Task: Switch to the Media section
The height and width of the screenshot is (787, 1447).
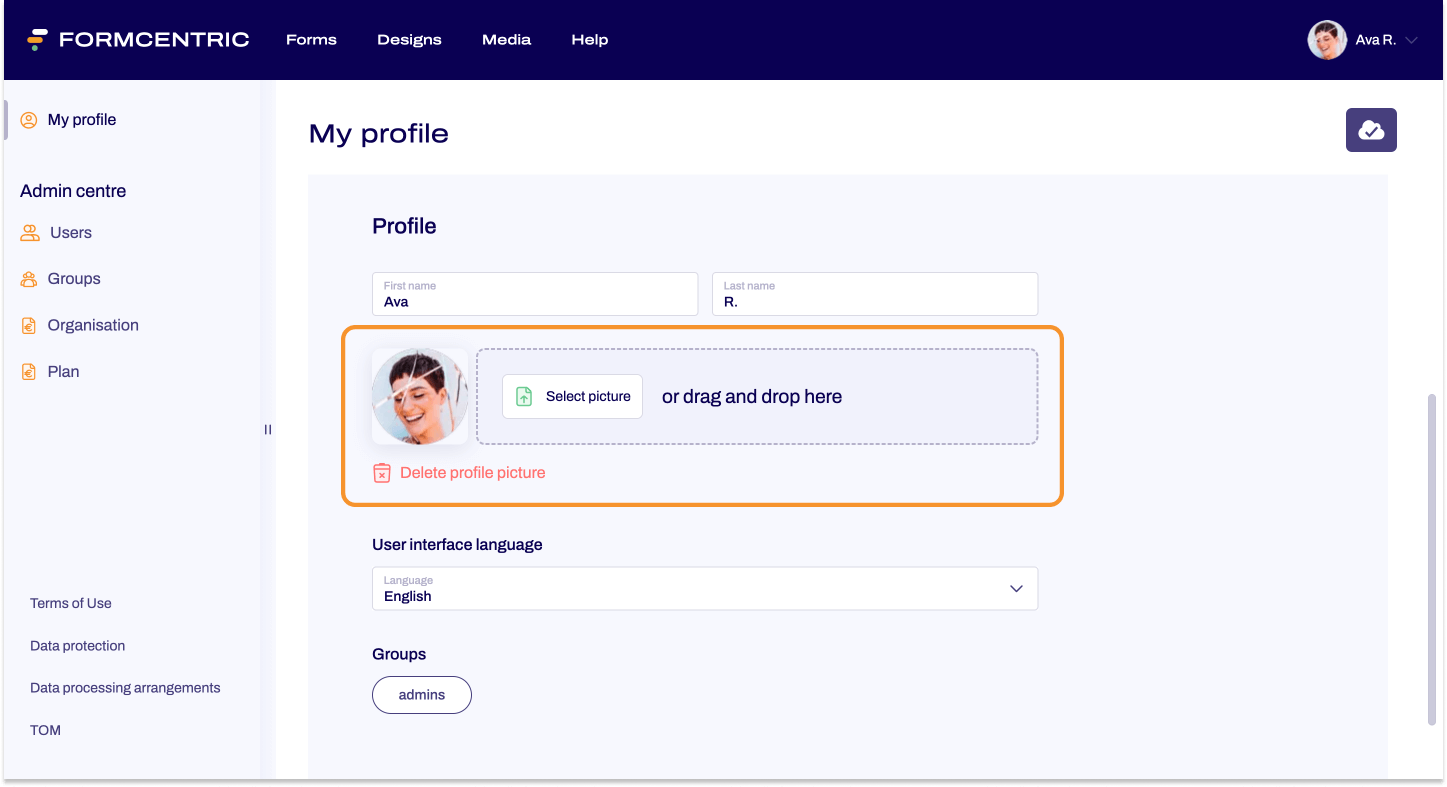Action: point(506,40)
